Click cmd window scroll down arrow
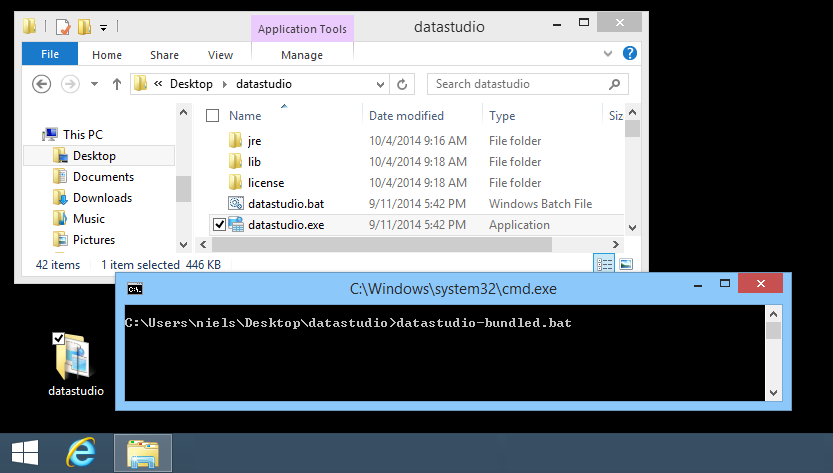Image resolution: width=833 pixels, height=473 pixels. 774,393
